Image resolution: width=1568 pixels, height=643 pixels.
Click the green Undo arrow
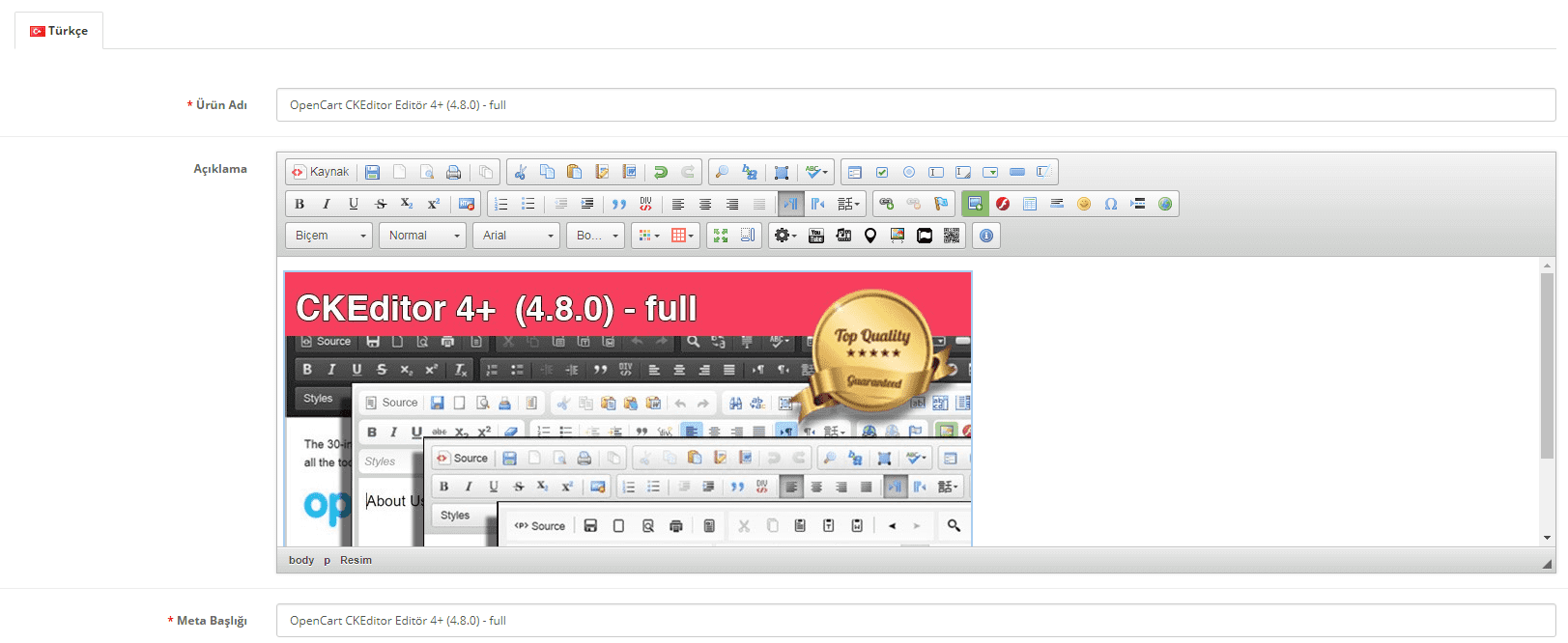click(661, 172)
